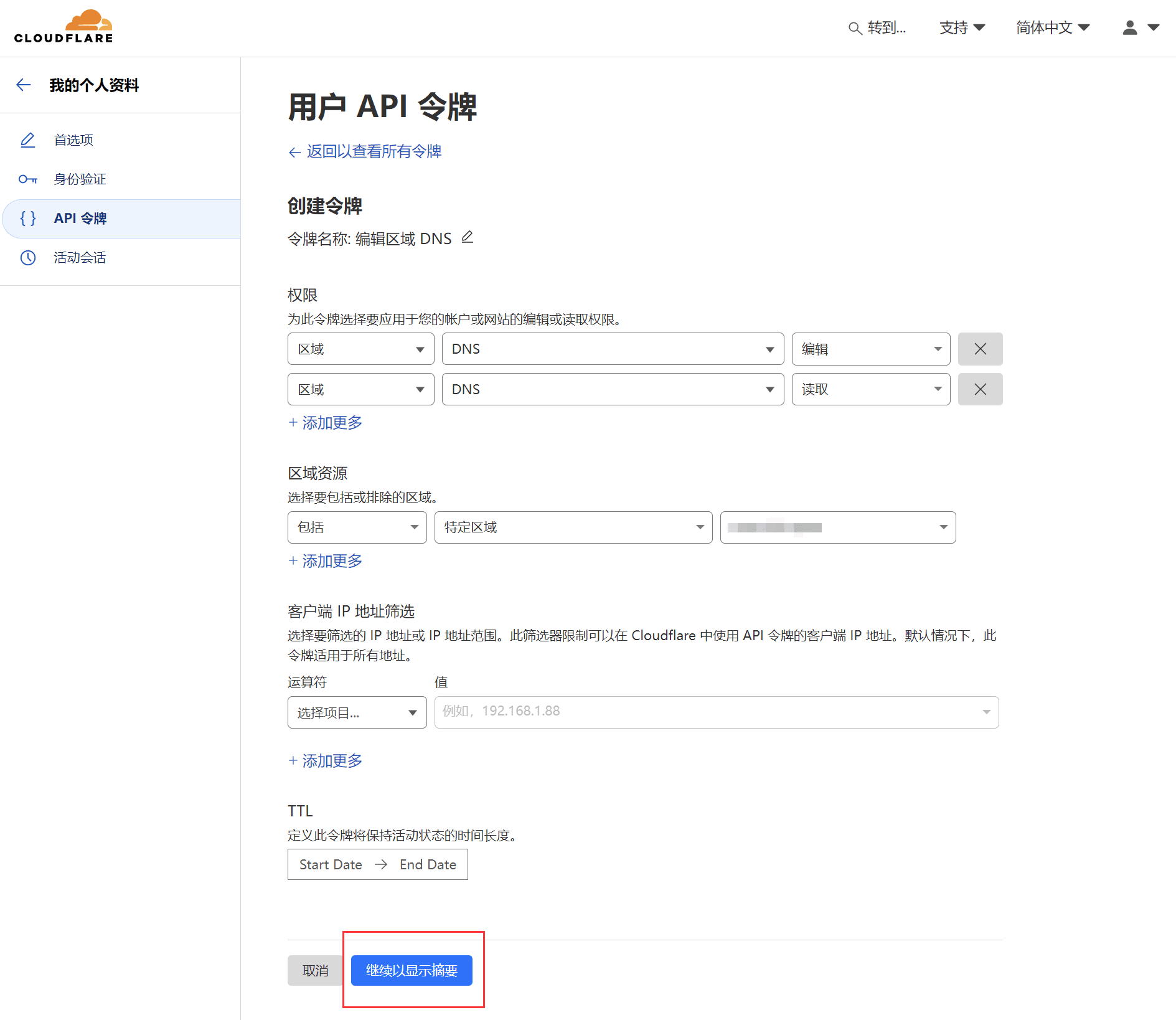Click the IP value field 例如 192.168.1.88
This screenshot has height=1020, width=1176.
point(716,712)
